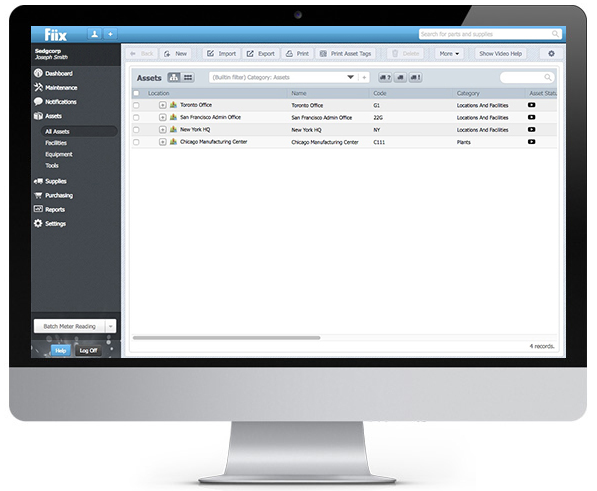
Task: Click the Settings gear icon in sidebar
Action: (x=38, y=223)
